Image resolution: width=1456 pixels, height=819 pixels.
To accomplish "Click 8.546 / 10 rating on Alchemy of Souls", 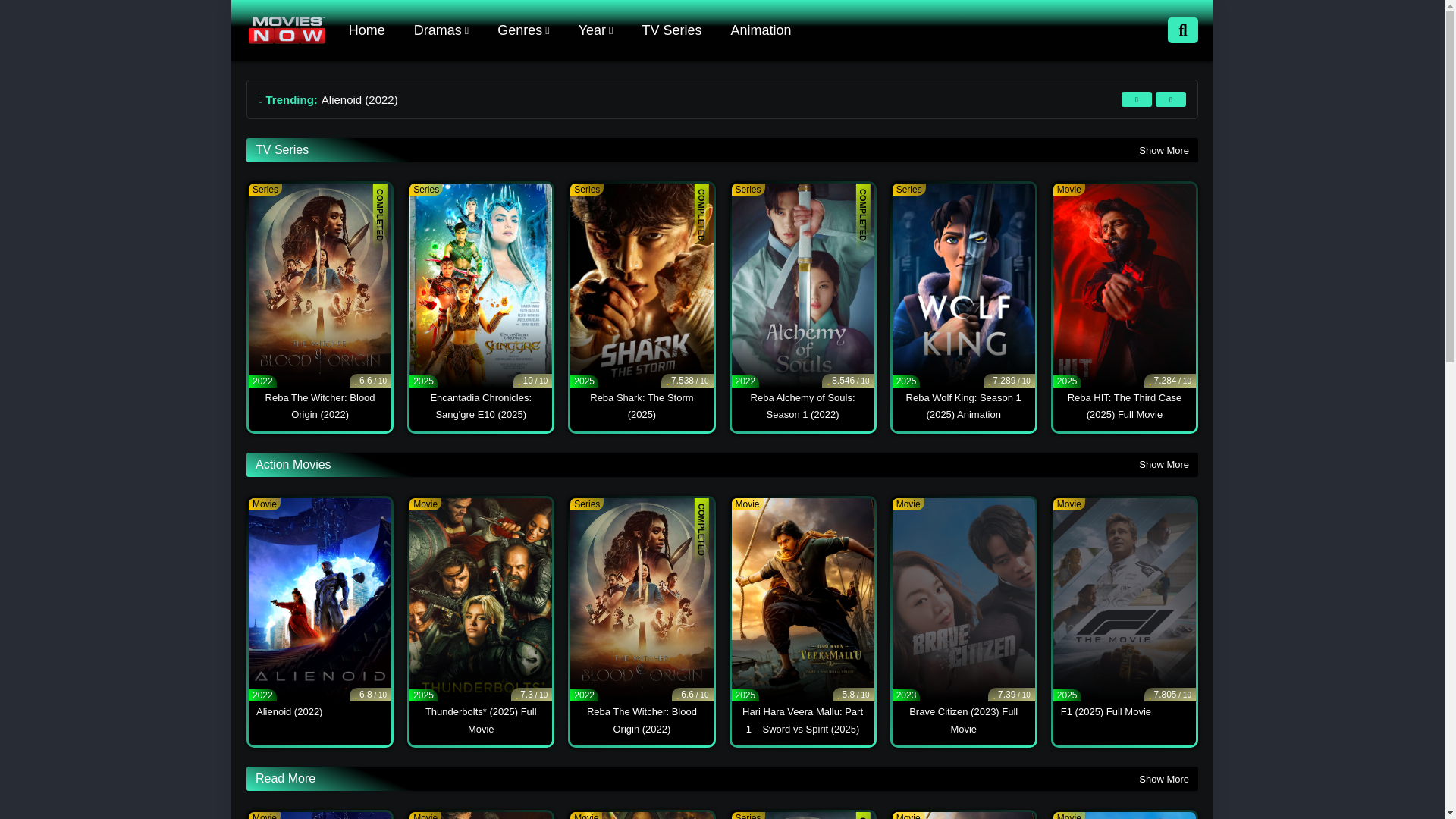I will 849,381.
